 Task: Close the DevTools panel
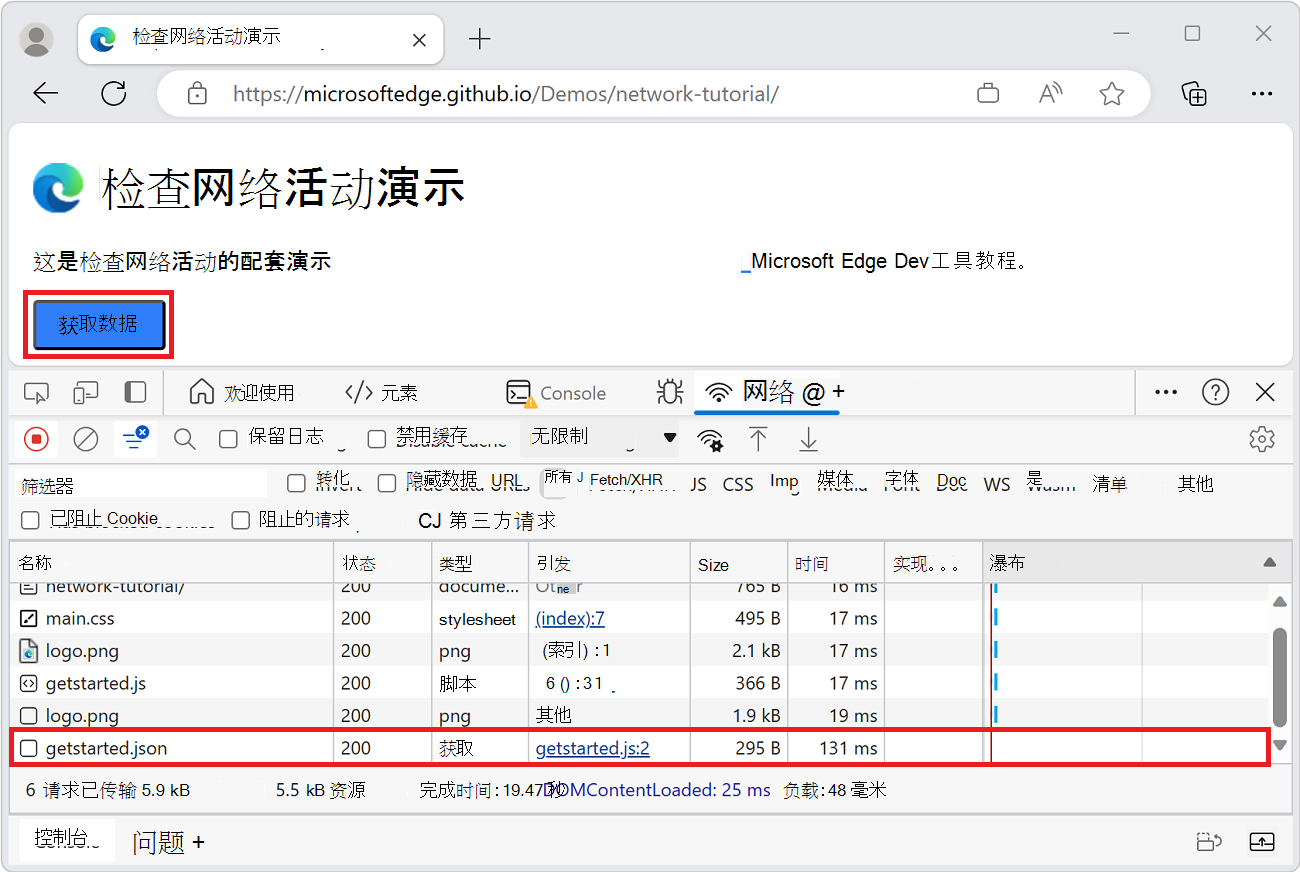coord(1265,392)
